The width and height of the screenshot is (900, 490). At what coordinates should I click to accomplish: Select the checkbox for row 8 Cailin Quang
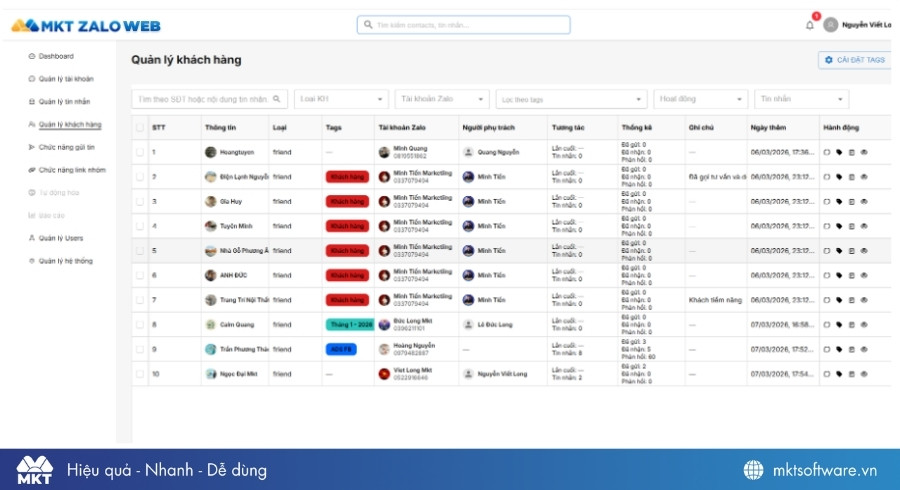tap(140, 324)
